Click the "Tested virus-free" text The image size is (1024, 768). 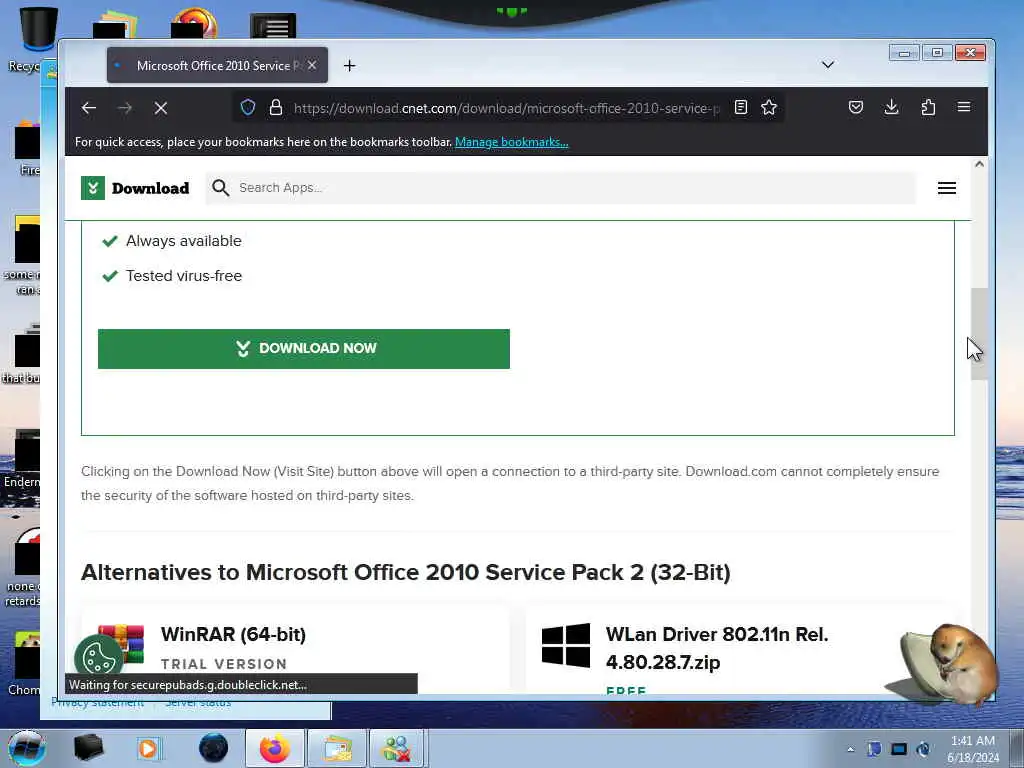[x=184, y=276]
